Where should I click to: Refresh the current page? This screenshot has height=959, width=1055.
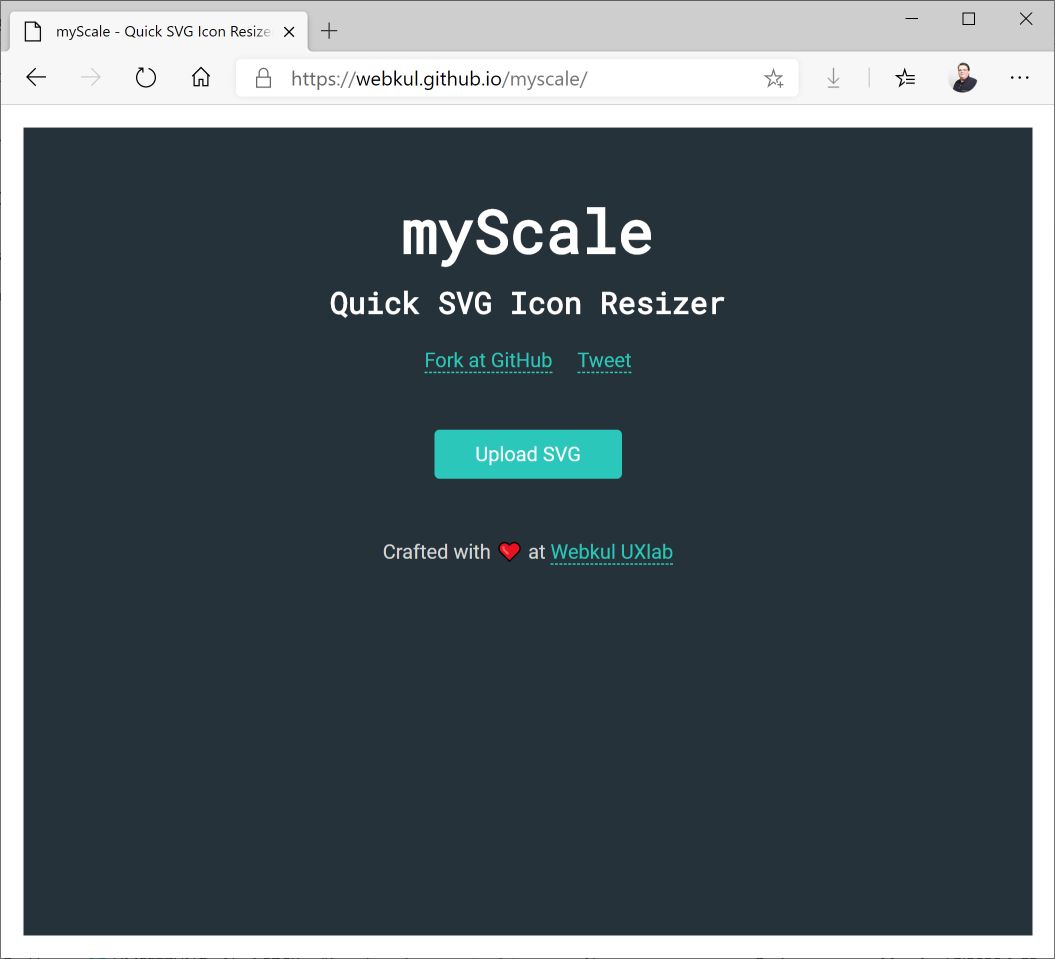(x=146, y=78)
